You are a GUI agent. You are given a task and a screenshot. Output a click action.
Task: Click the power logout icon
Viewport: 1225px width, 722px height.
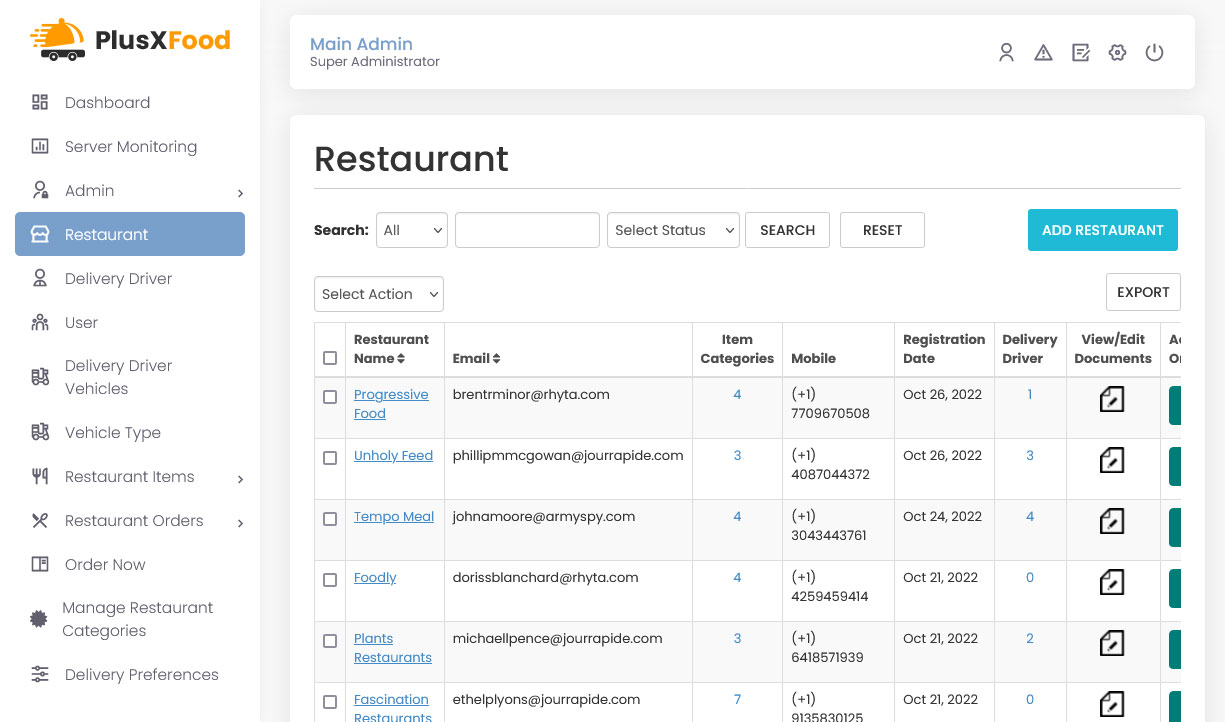tap(1154, 53)
